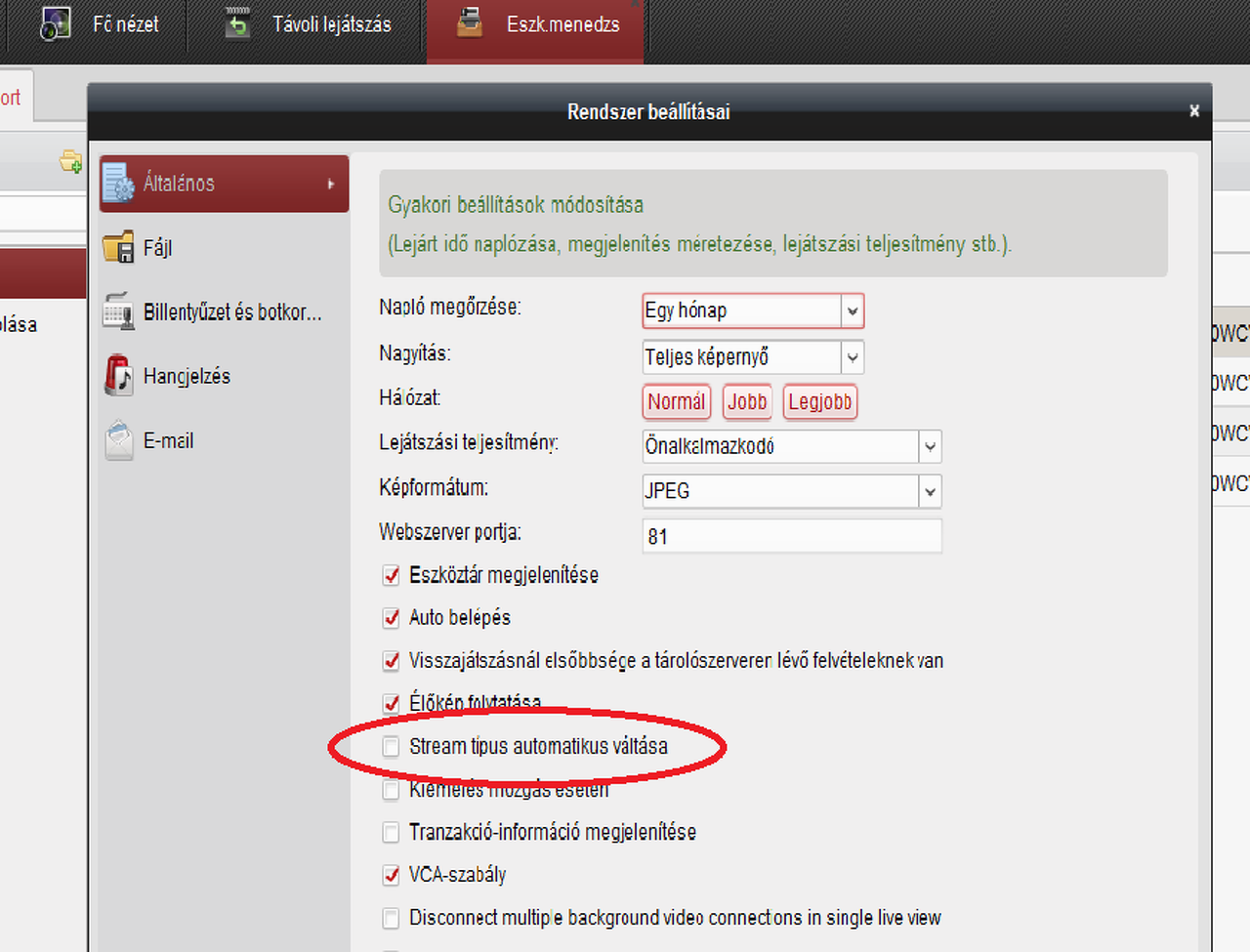Click the Rendszer beállításai title text
Viewport: 1250px width, 952px height.
point(648,112)
